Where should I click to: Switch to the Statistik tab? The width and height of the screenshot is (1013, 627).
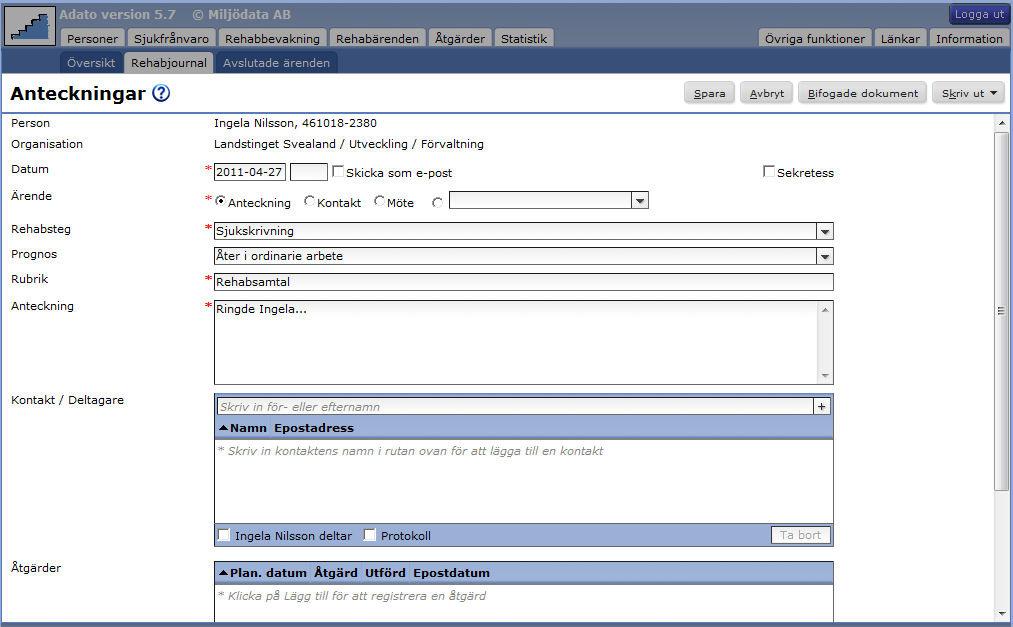coord(524,39)
